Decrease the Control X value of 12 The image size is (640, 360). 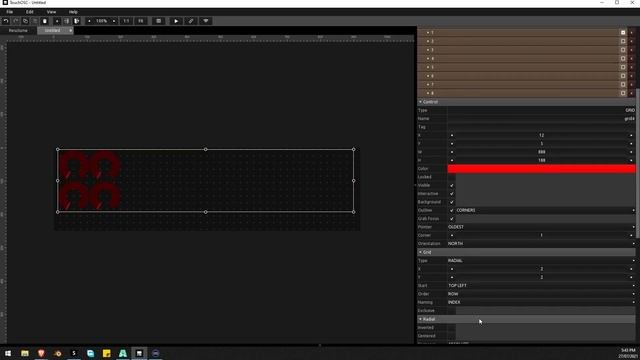tap(452, 135)
